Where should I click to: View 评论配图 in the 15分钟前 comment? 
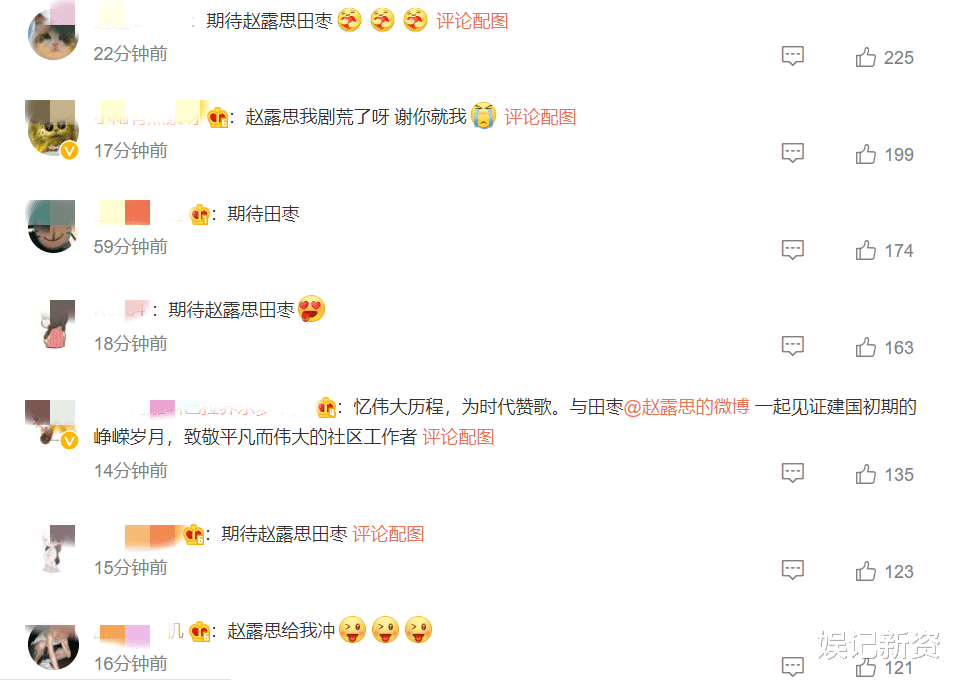[x=388, y=534]
